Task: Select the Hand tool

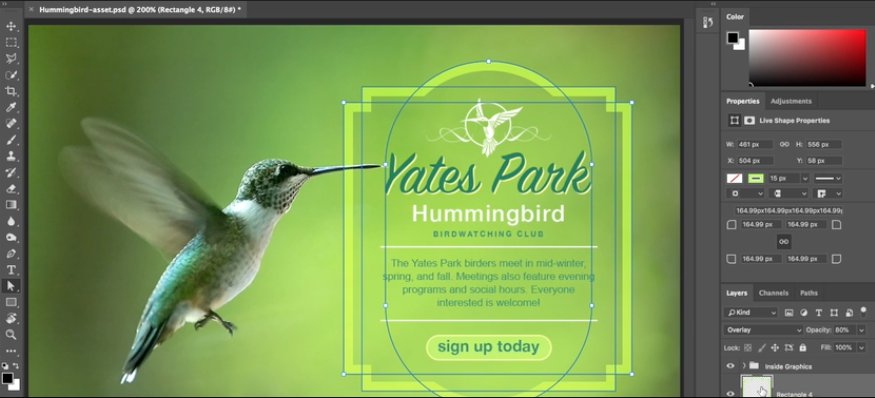Action: tap(11, 318)
